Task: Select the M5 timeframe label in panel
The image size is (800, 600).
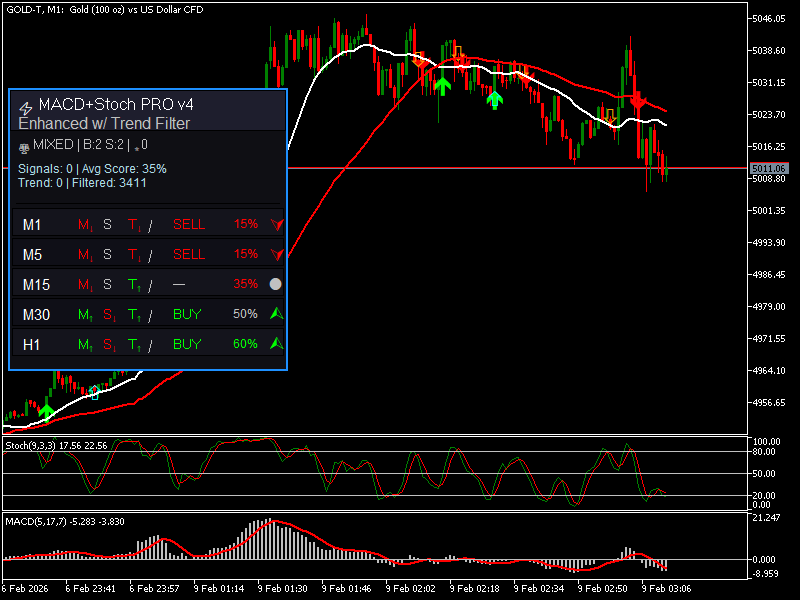Action: click(x=32, y=255)
